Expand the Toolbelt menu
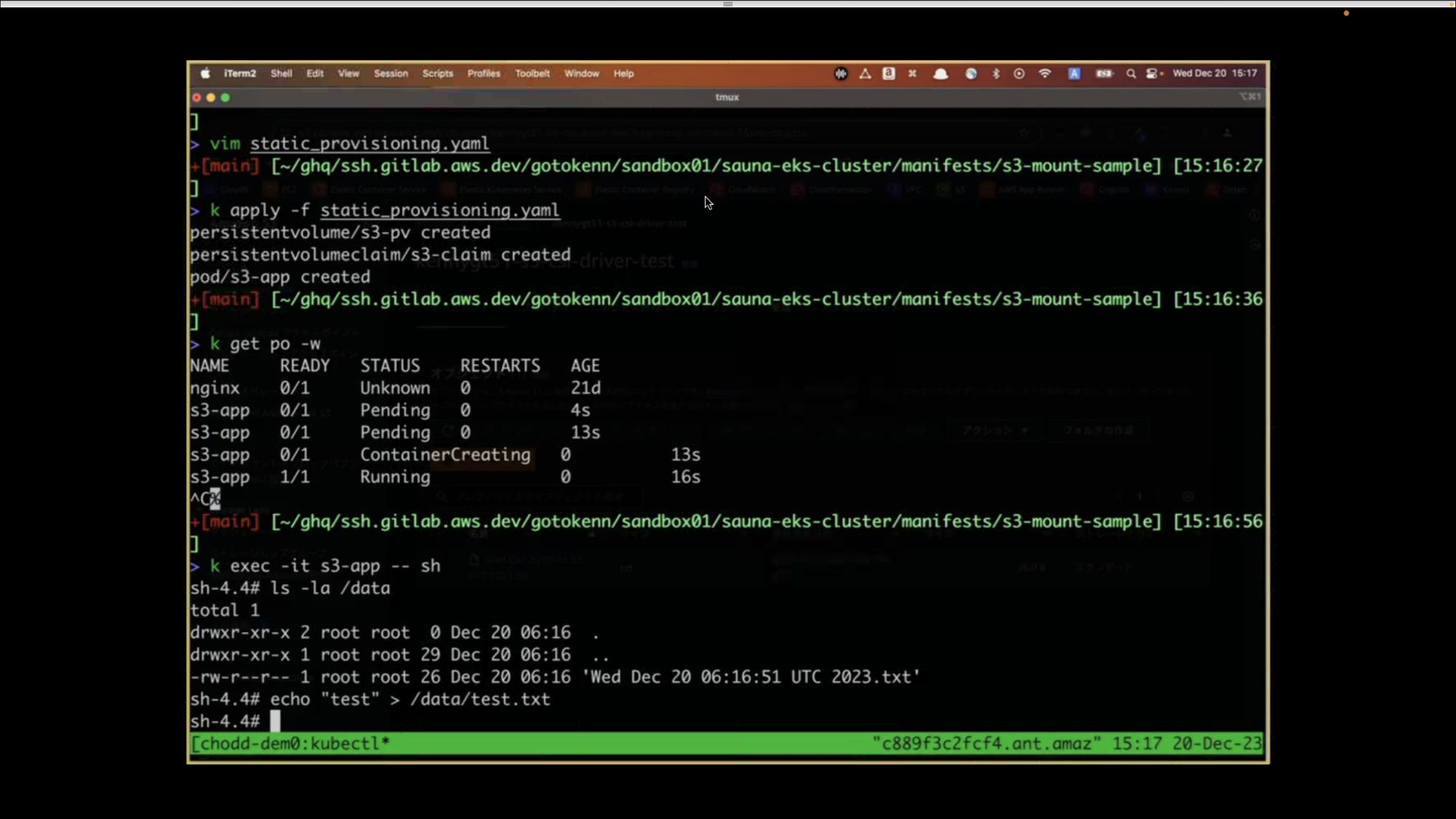This screenshot has height=819, width=1456. pyautogui.click(x=532, y=73)
